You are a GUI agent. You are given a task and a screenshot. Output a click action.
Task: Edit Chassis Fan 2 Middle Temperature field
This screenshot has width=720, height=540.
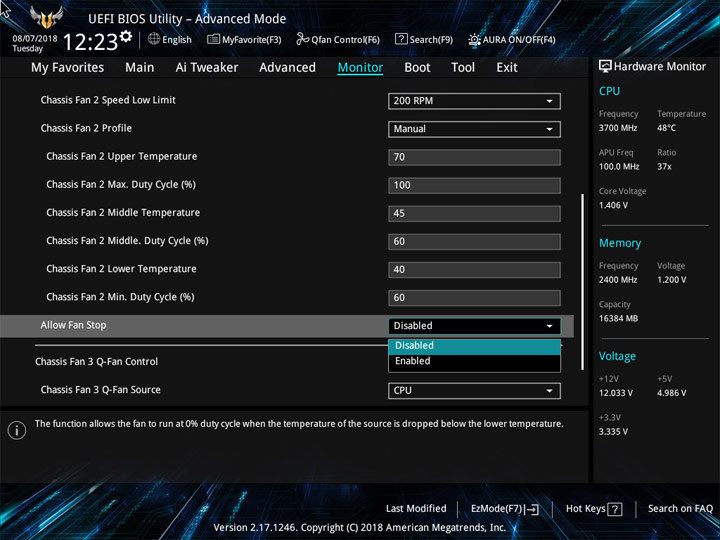(474, 214)
